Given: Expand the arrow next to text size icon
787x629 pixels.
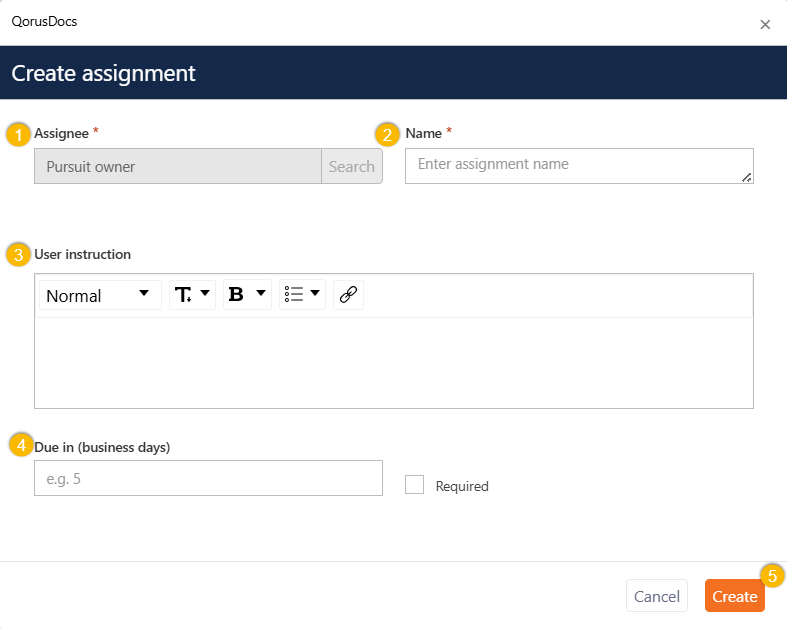Looking at the screenshot, I should pyautogui.click(x=205, y=294).
